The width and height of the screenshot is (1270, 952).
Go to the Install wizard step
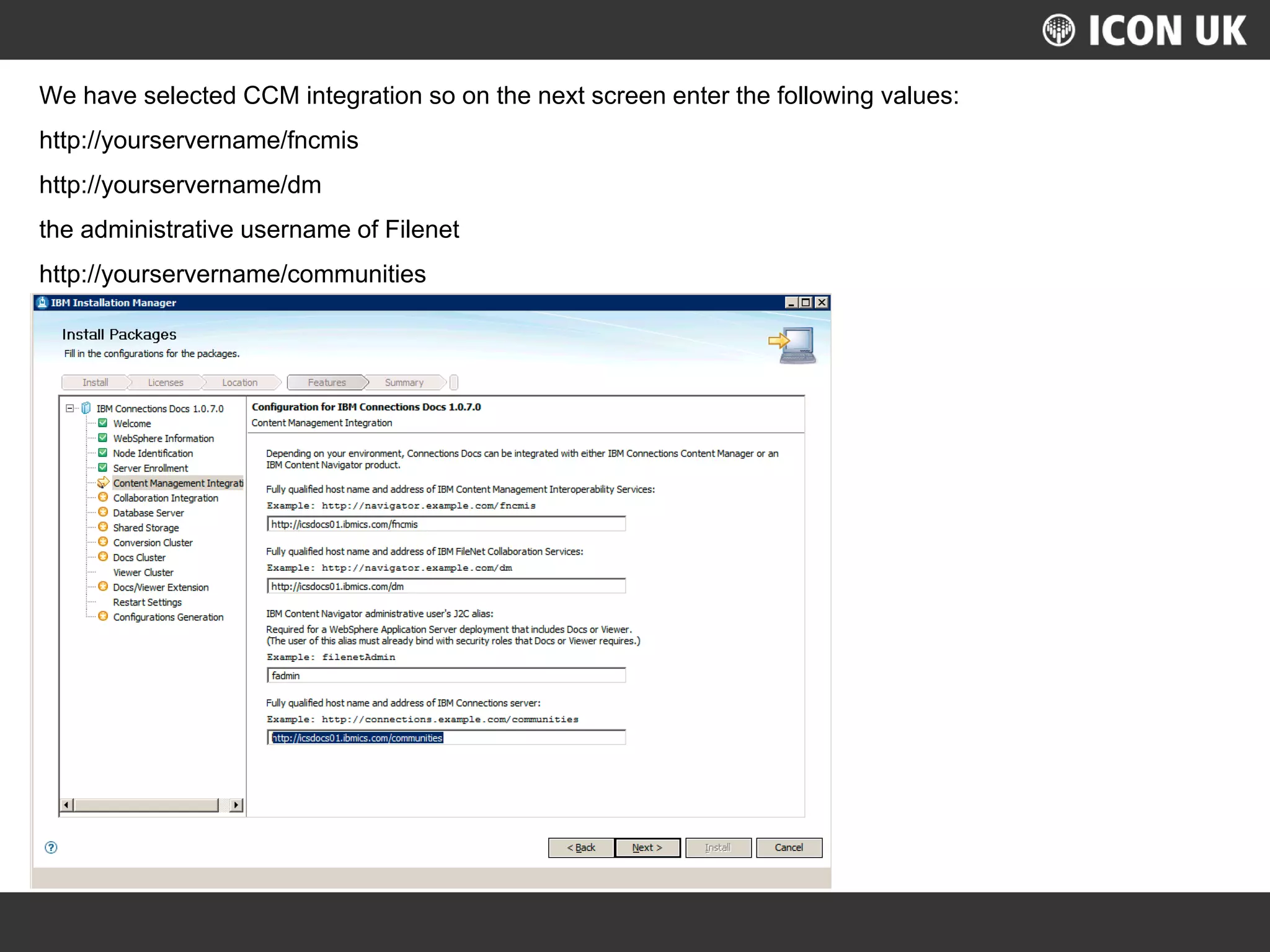point(95,382)
